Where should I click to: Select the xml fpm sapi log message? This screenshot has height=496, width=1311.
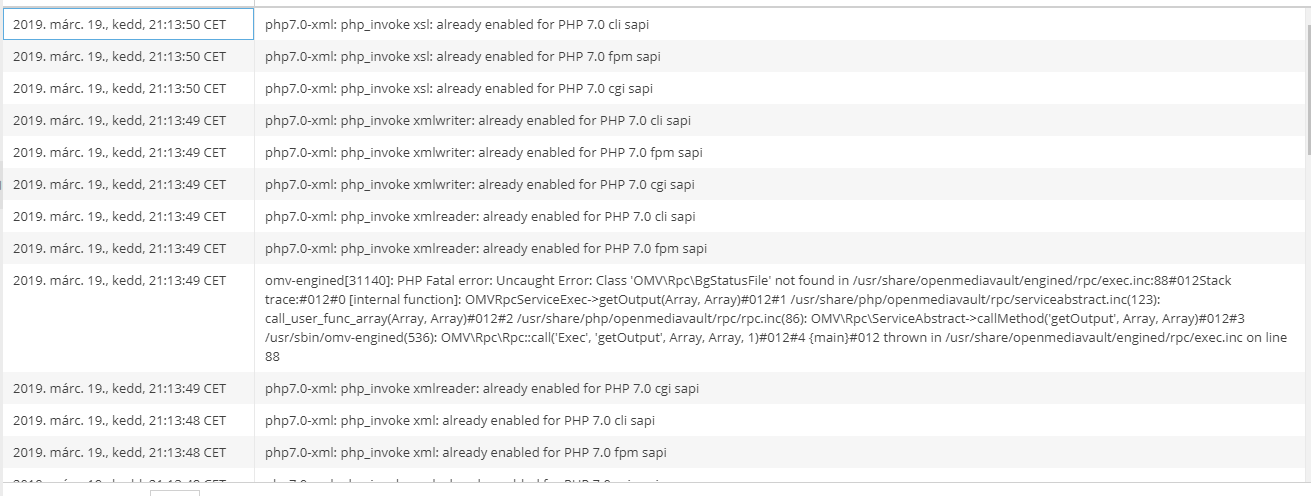(466, 452)
